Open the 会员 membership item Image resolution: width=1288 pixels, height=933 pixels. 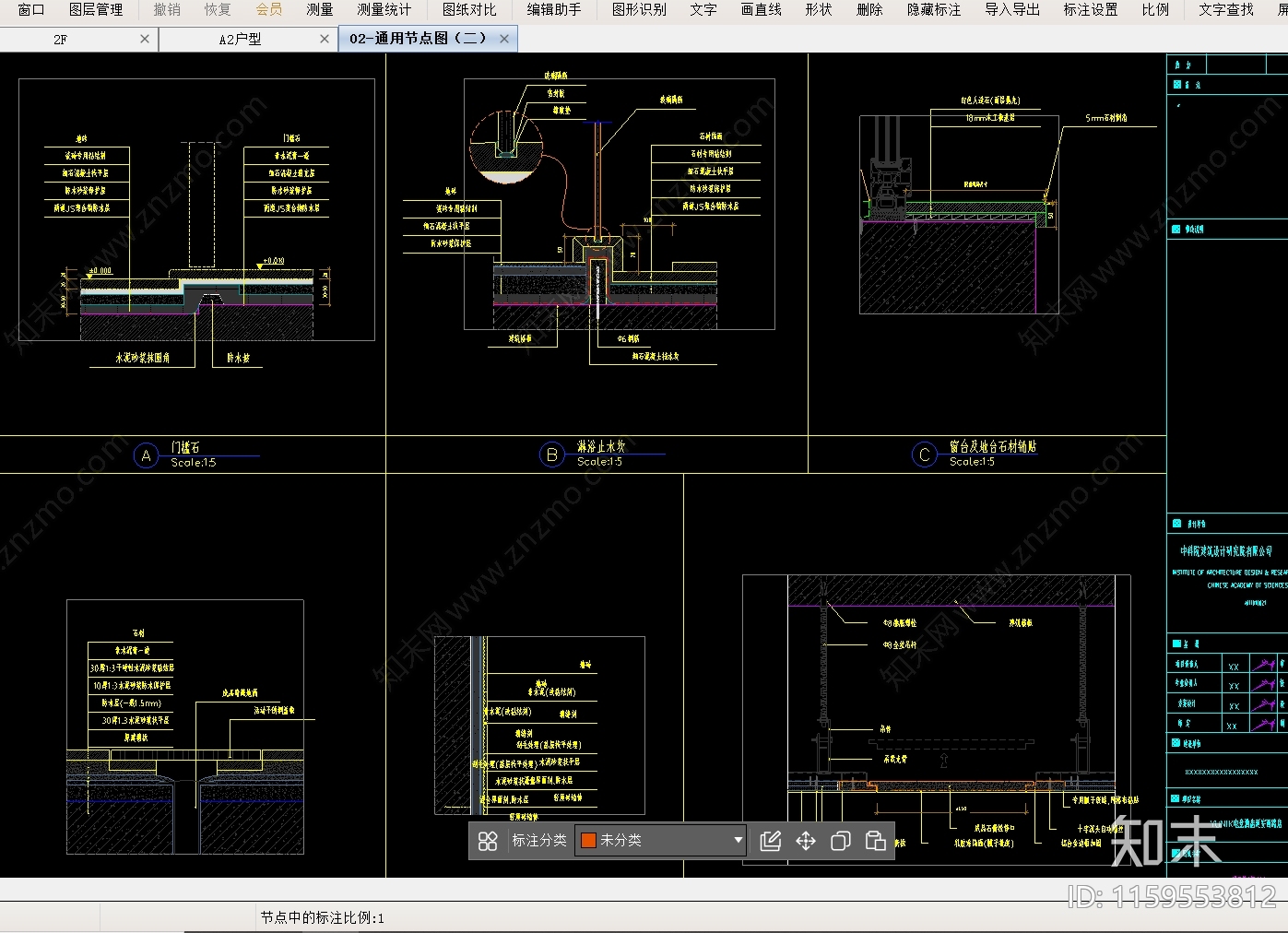click(x=269, y=9)
